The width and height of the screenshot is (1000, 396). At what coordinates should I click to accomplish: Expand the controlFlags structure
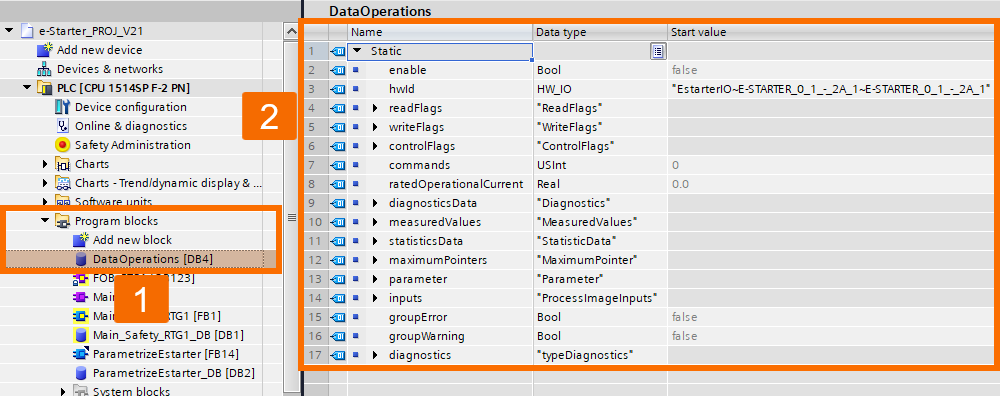point(376,146)
